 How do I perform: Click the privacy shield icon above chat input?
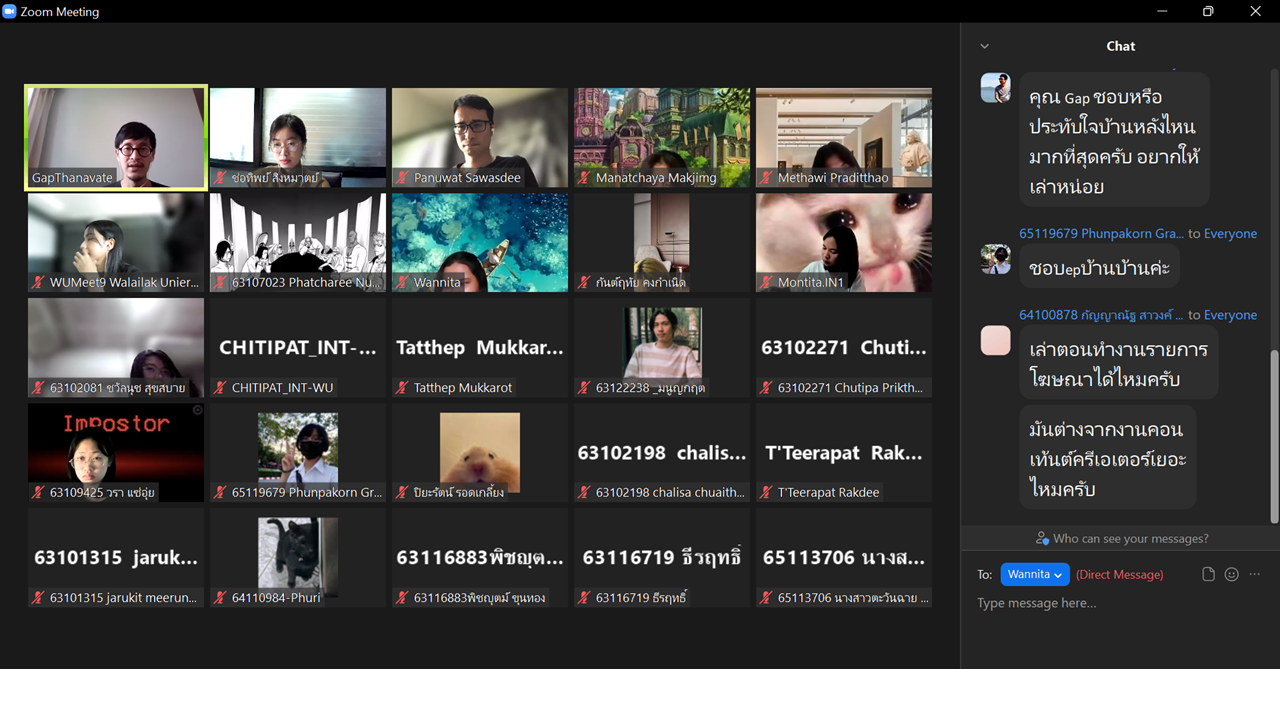pos(1042,538)
